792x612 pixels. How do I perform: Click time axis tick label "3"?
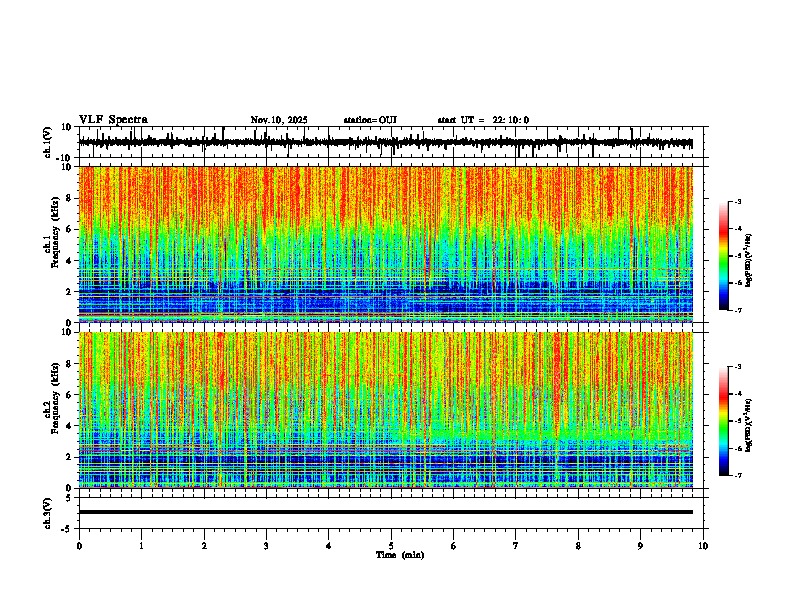(x=266, y=546)
